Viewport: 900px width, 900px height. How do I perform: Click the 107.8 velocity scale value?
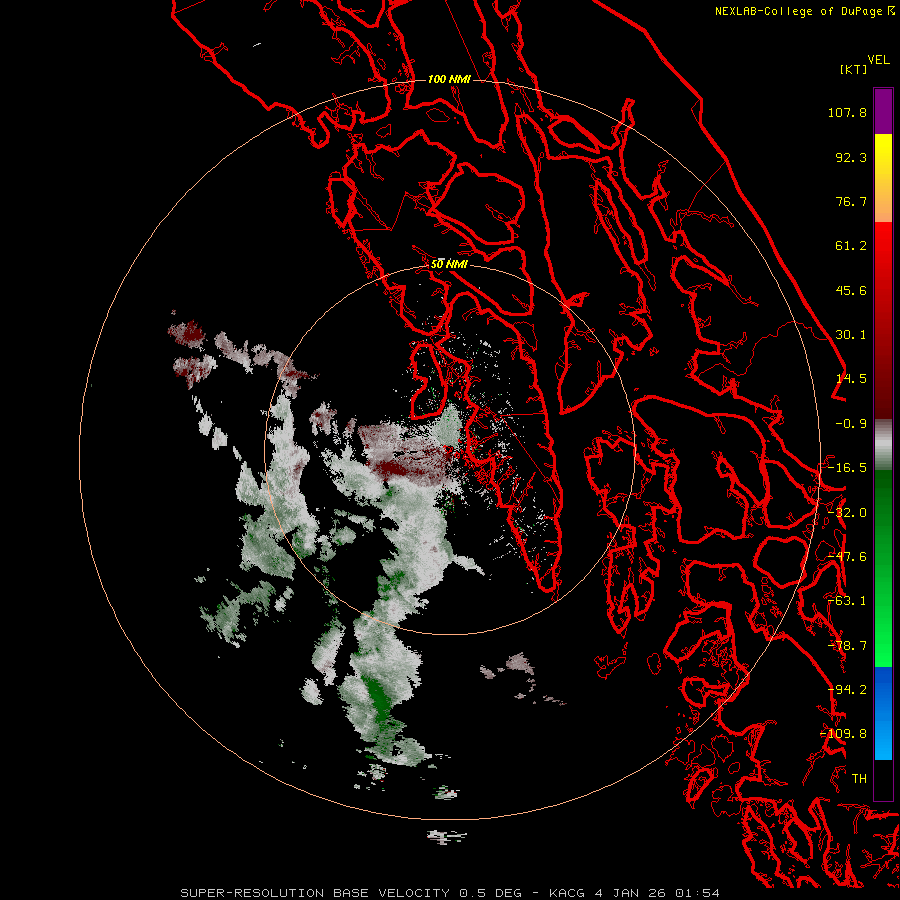847,112
